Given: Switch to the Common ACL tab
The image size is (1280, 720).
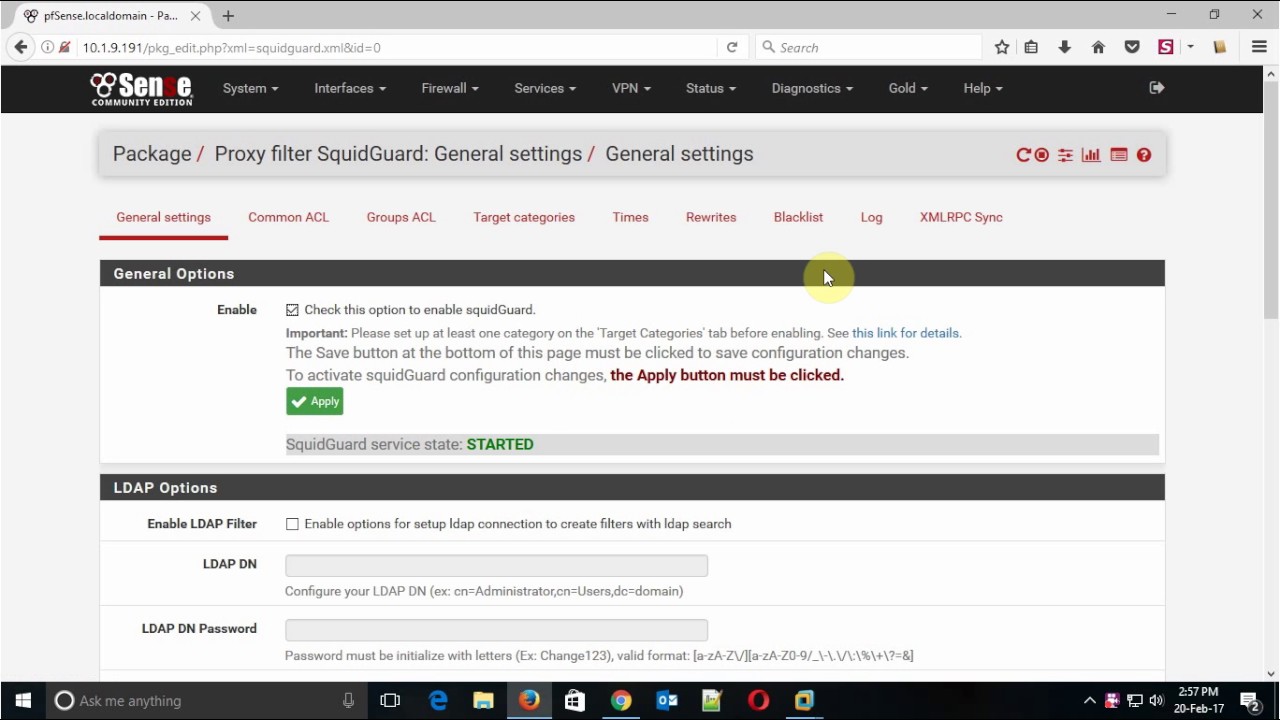Looking at the screenshot, I should pyautogui.click(x=288, y=217).
